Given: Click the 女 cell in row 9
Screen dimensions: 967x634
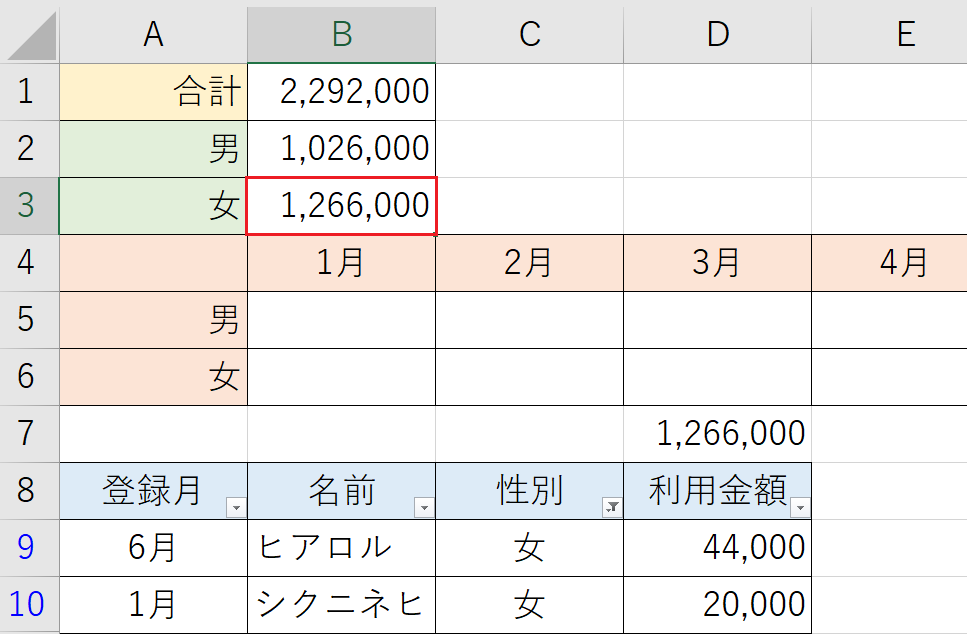Looking at the screenshot, I should pyautogui.click(x=530, y=548).
